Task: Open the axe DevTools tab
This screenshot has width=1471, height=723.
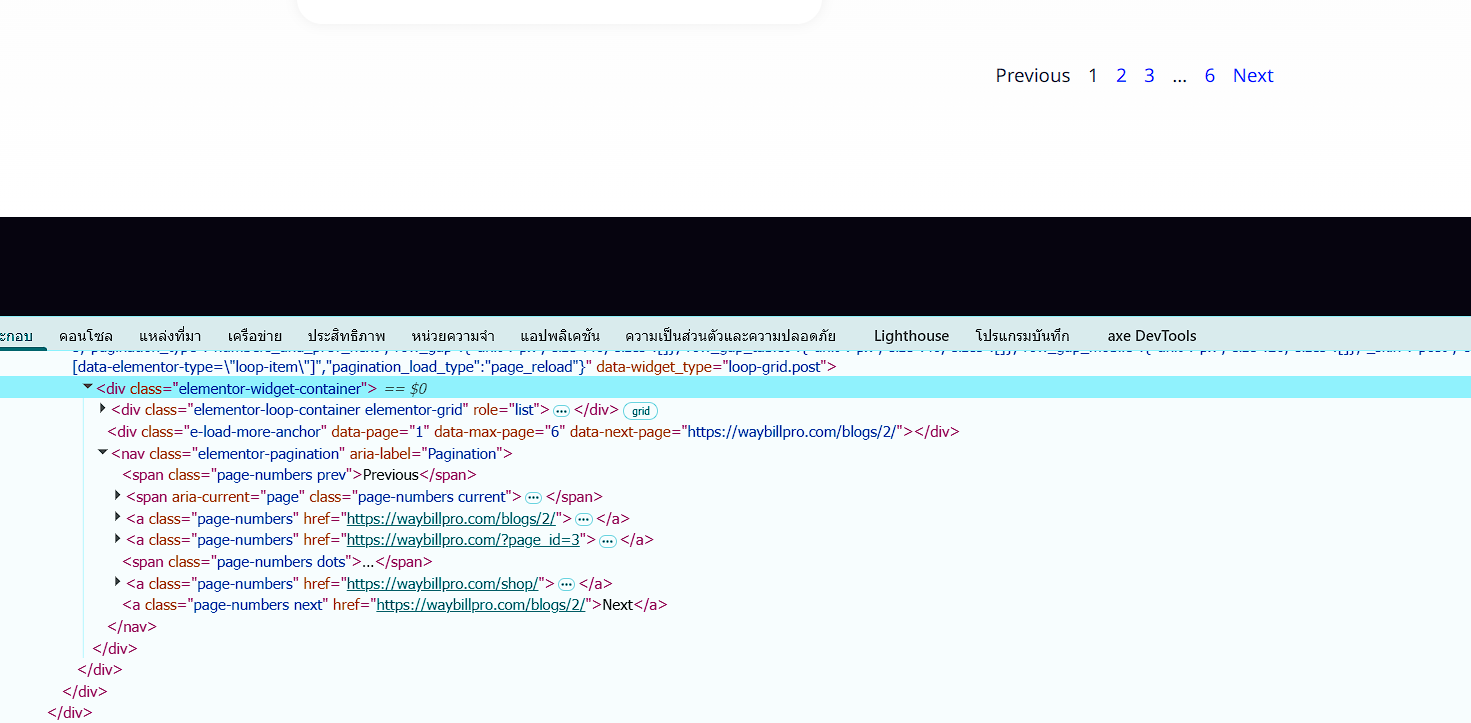Action: 1151,336
